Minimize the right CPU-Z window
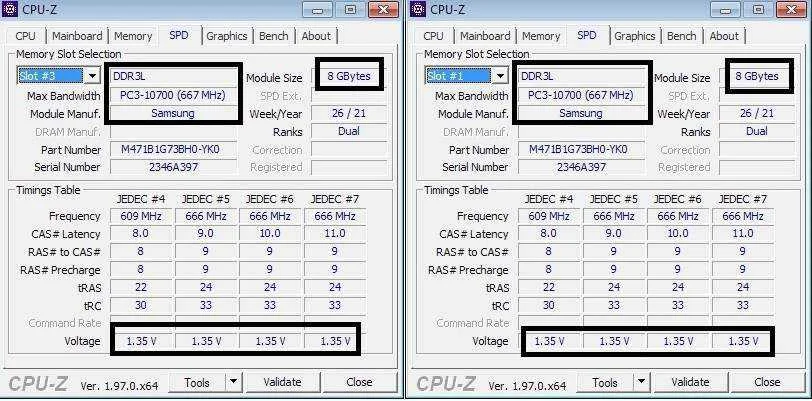 point(726,10)
